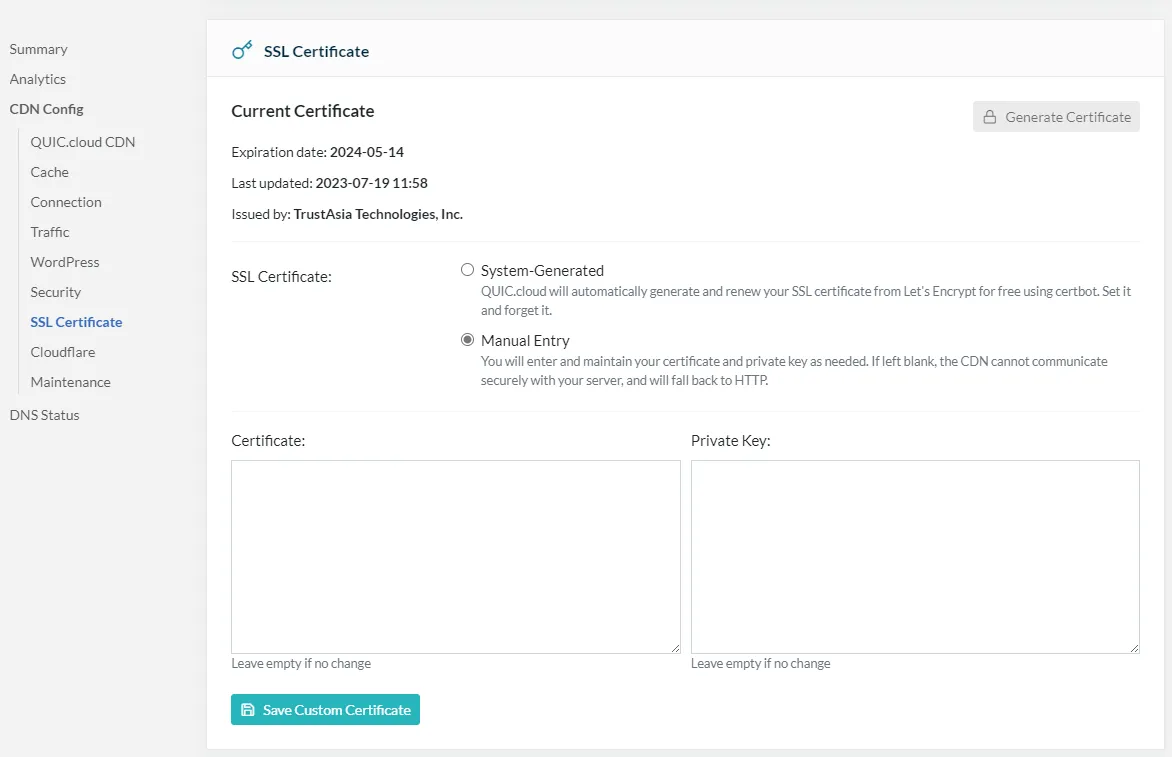Navigate to Connection settings
This screenshot has height=757, width=1172.
coord(66,202)
